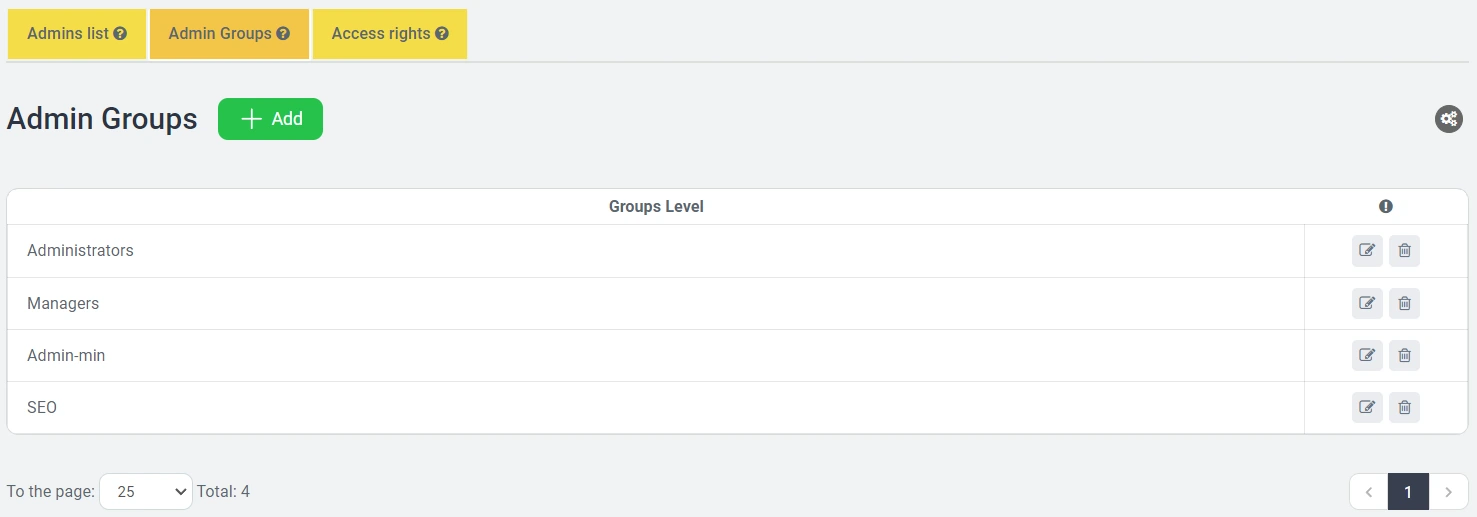Click the exclamation info column header icon
This screenshot has width=1477, height=517.
(x=1385, y=207)
